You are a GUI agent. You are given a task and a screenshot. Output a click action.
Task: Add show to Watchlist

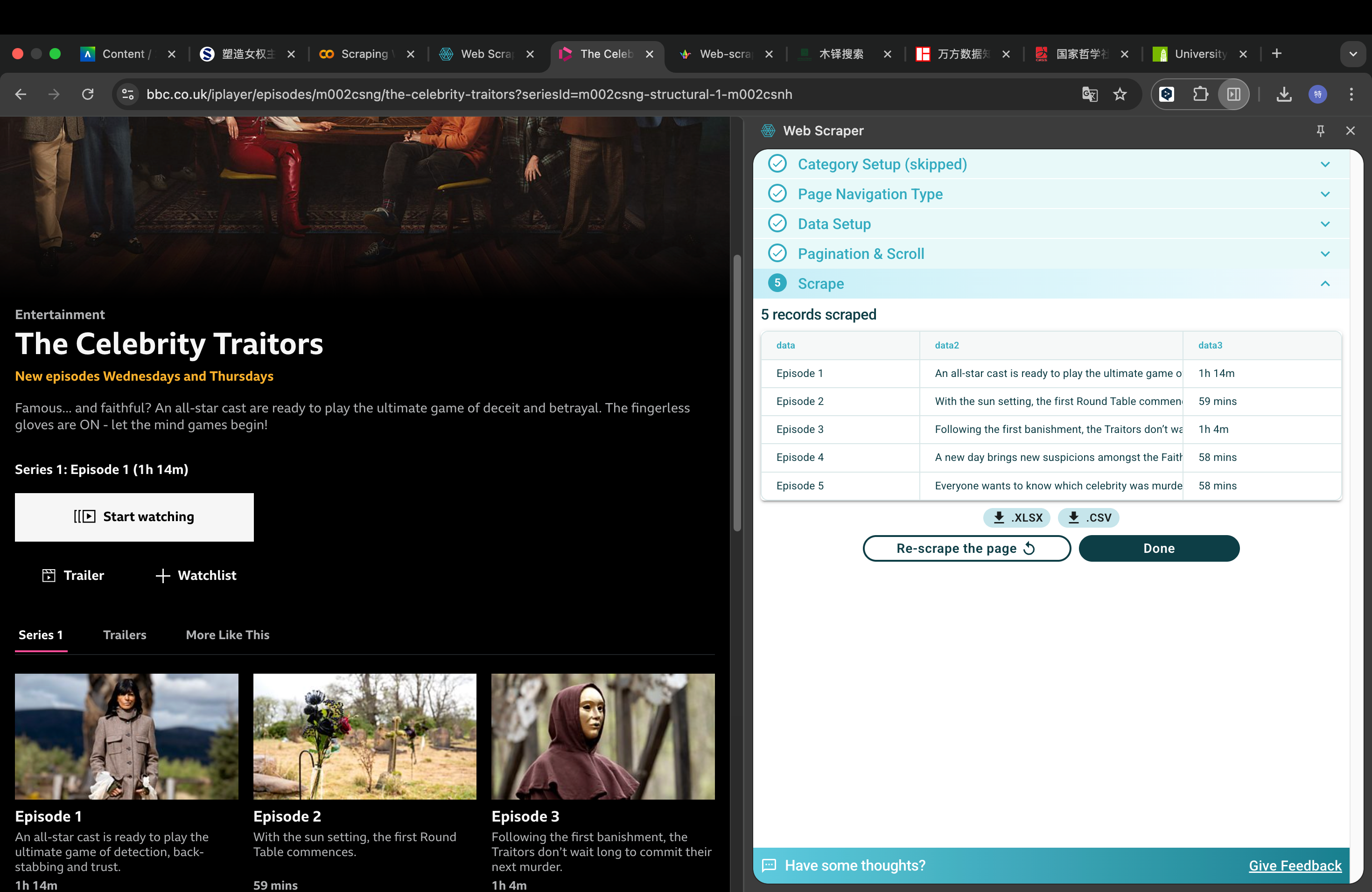[x=196, y=575]
